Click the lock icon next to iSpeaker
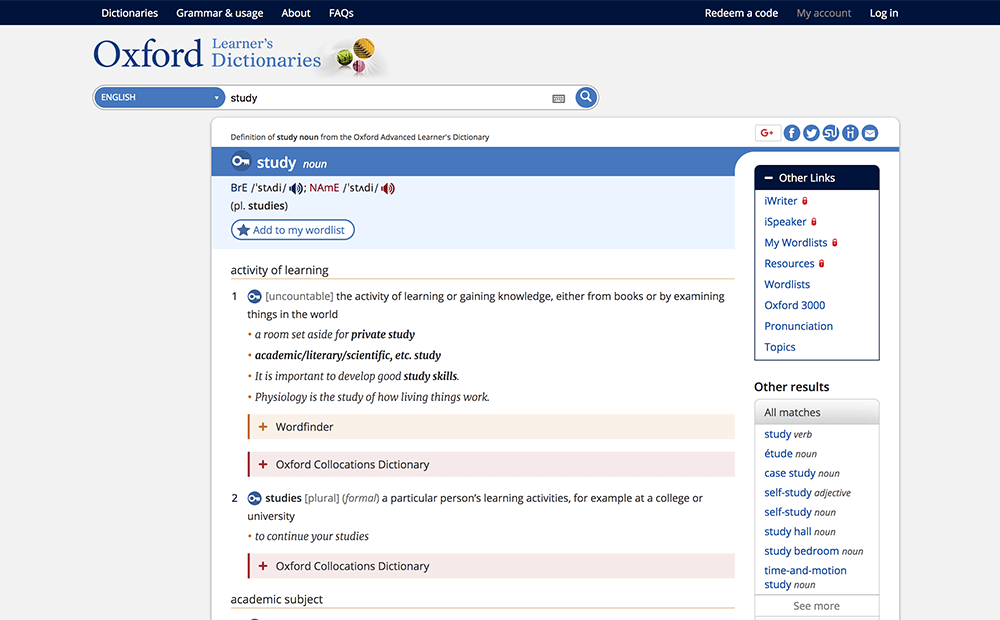 814,222
